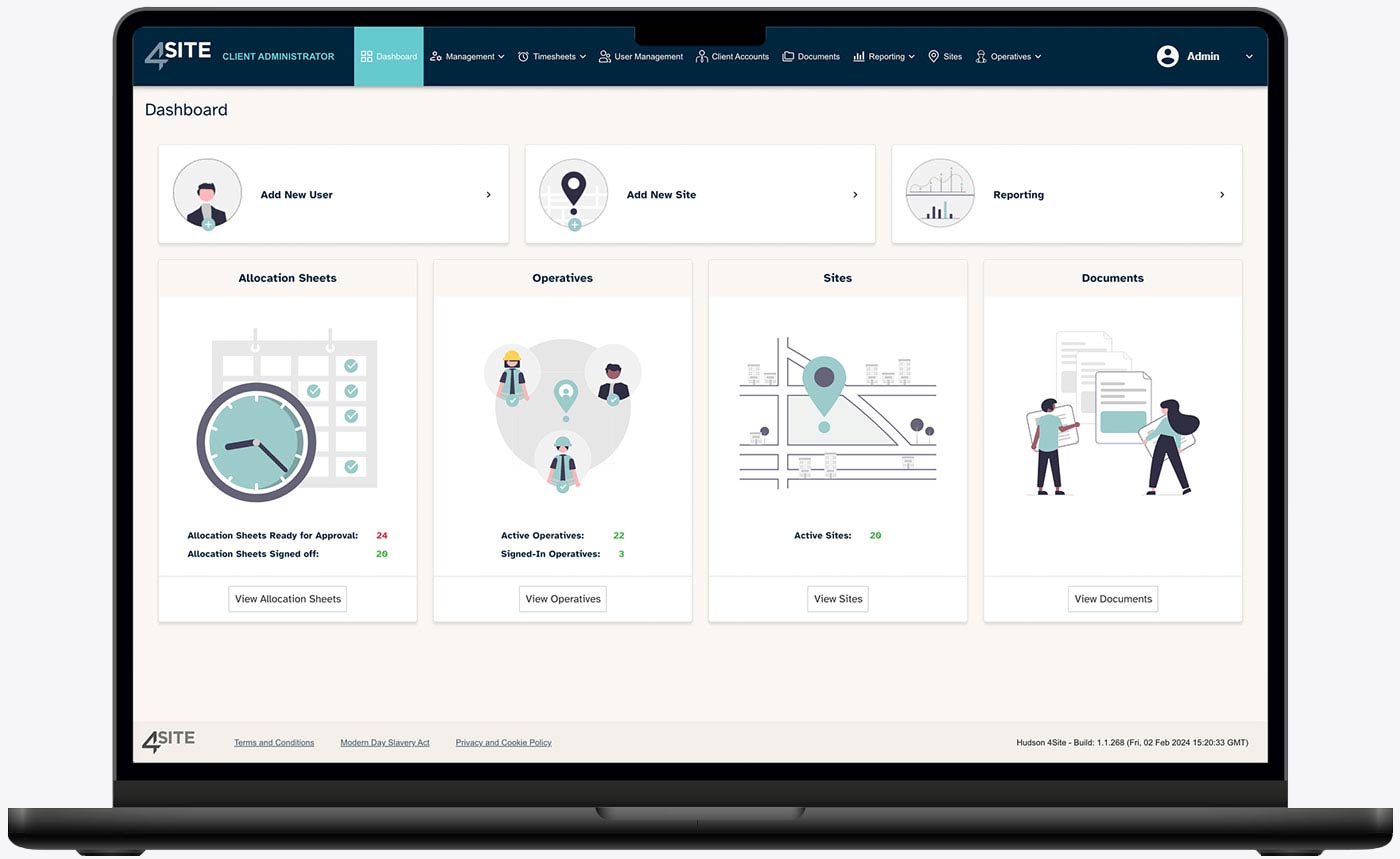The image size is (1400, 859).
Task: Click the Add New User avatar icon
Action: click(207, 194)
